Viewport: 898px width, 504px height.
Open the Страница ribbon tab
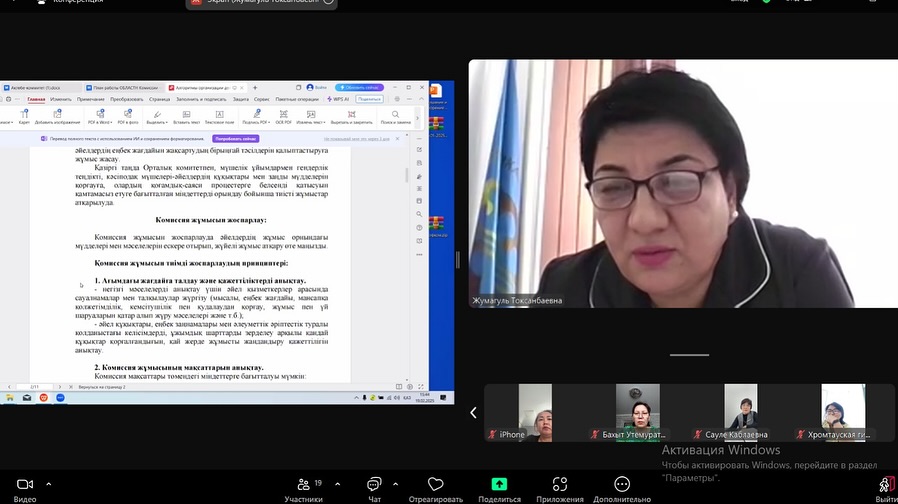(160, 99)
